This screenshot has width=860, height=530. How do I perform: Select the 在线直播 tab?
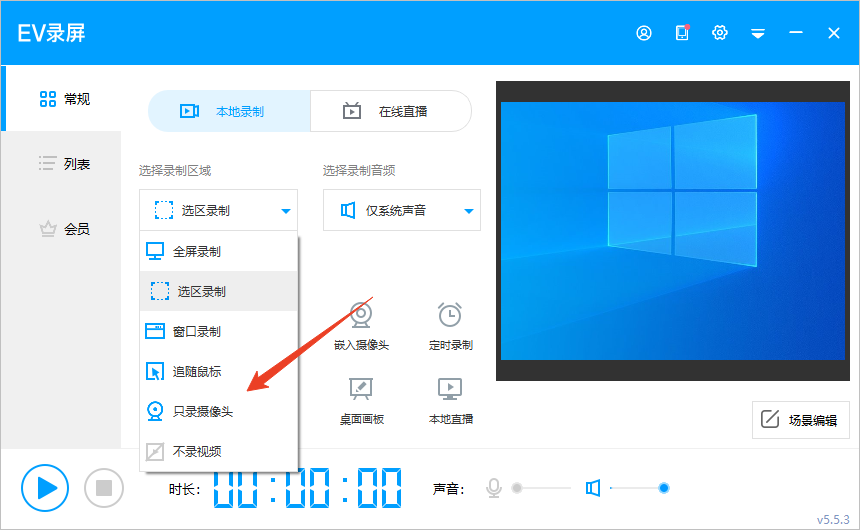[x=391, y=111]
